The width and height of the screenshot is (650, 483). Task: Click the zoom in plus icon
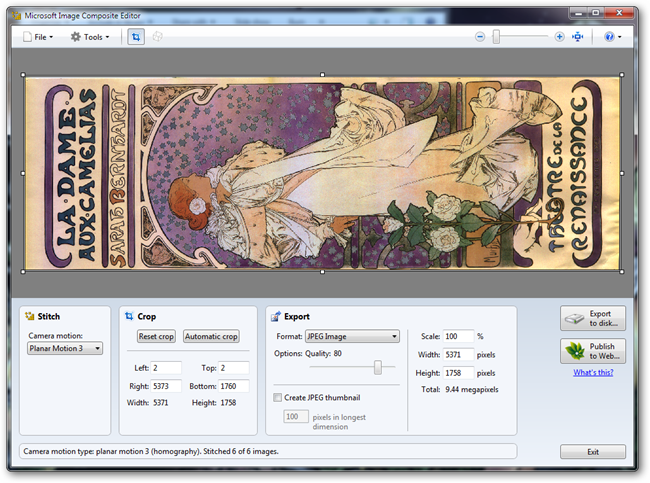[559, 37]
